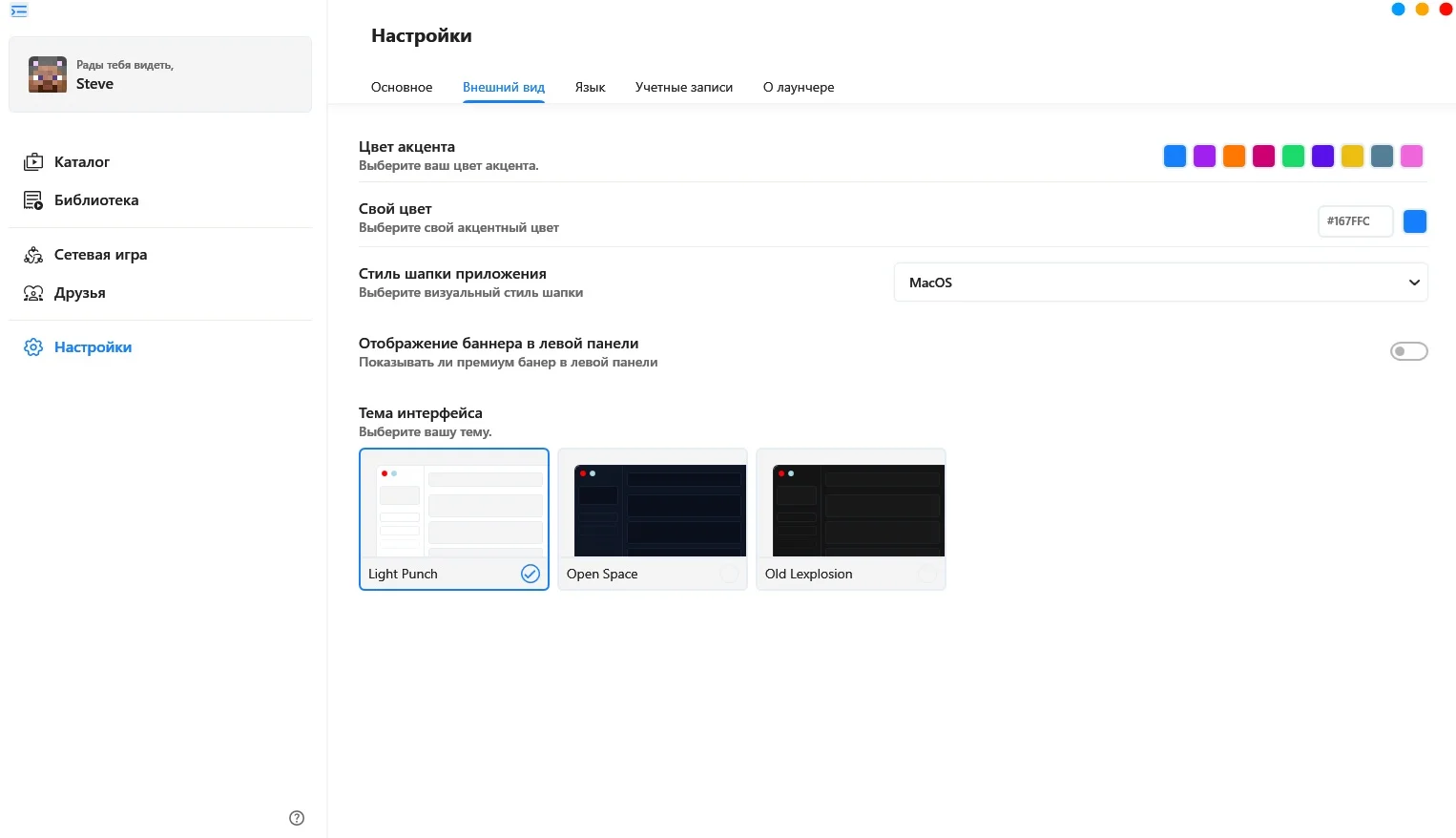Click the help question mark icon
1456x838 pixels.
pos(297,818)
